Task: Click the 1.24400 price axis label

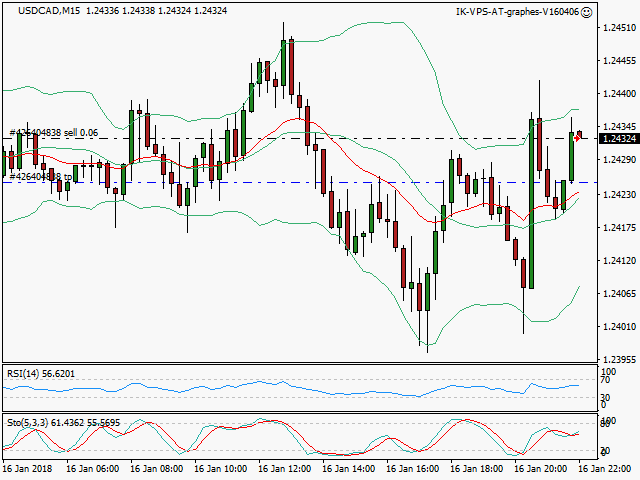Action: click(617, 94)
